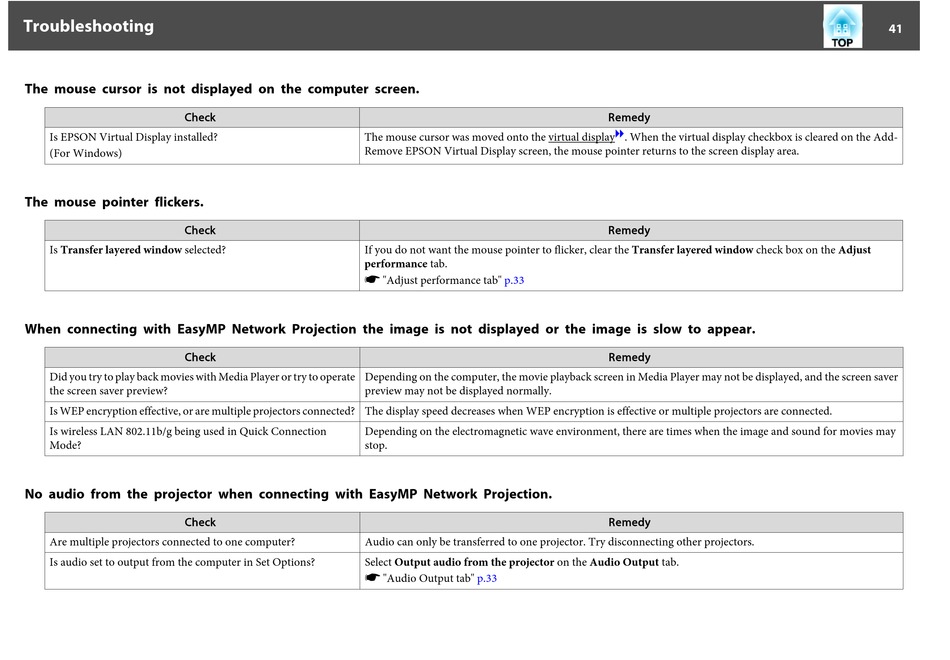Select heading 'The mouse pointer flickers.'
950x660 pixels.
point(114,202)
